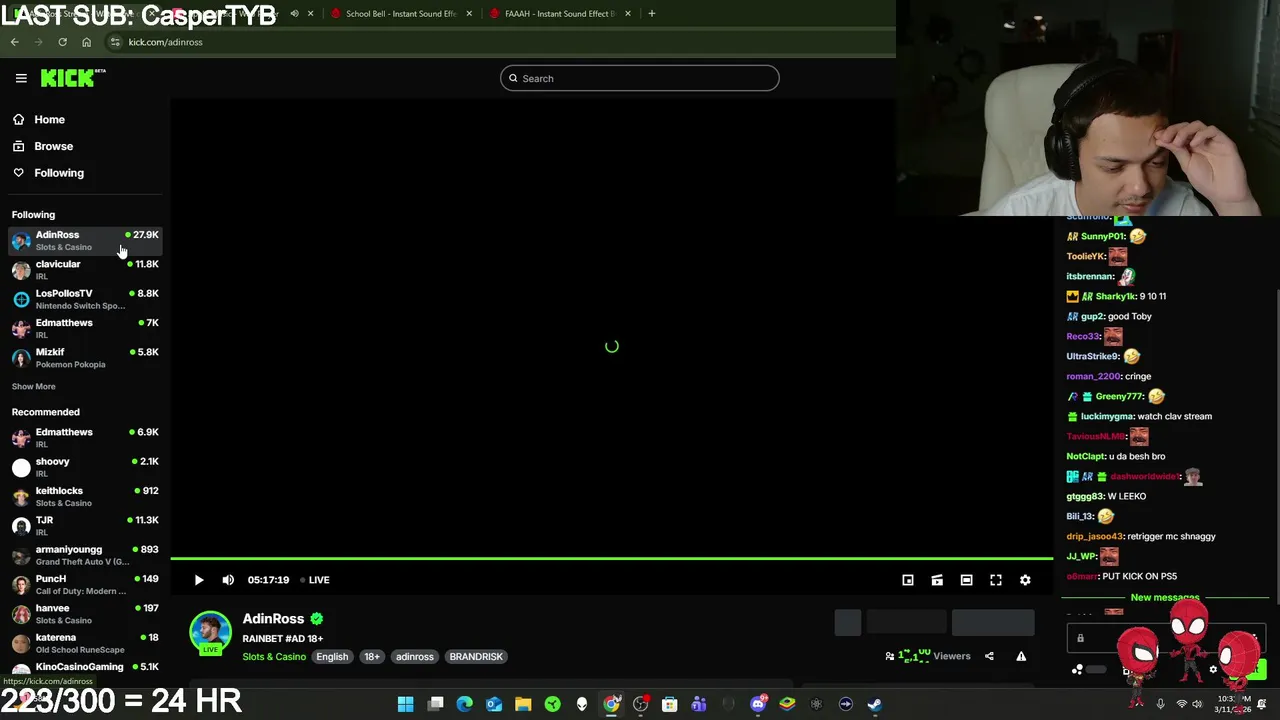Open Steam from taskbar

coord(875,704)
